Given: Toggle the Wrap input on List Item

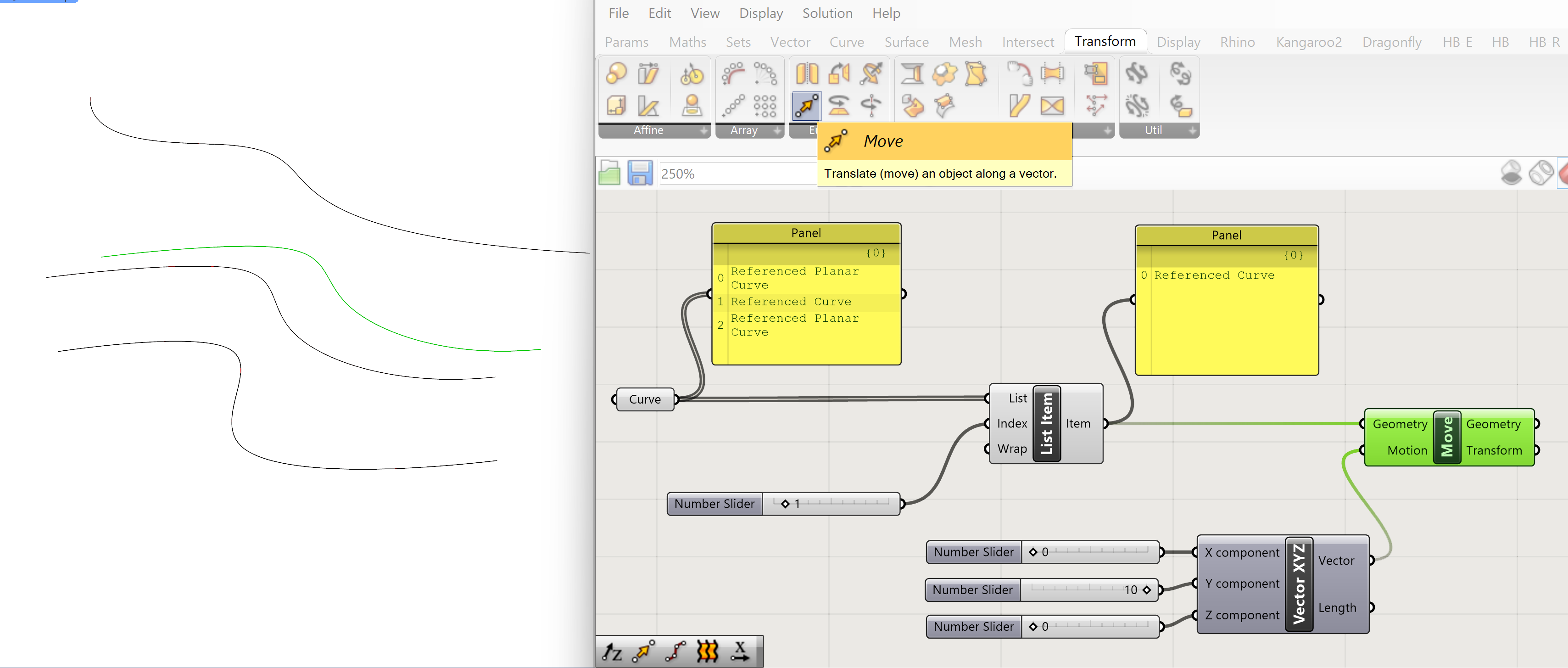Looking at the screenshot, I should [1012, 449].
